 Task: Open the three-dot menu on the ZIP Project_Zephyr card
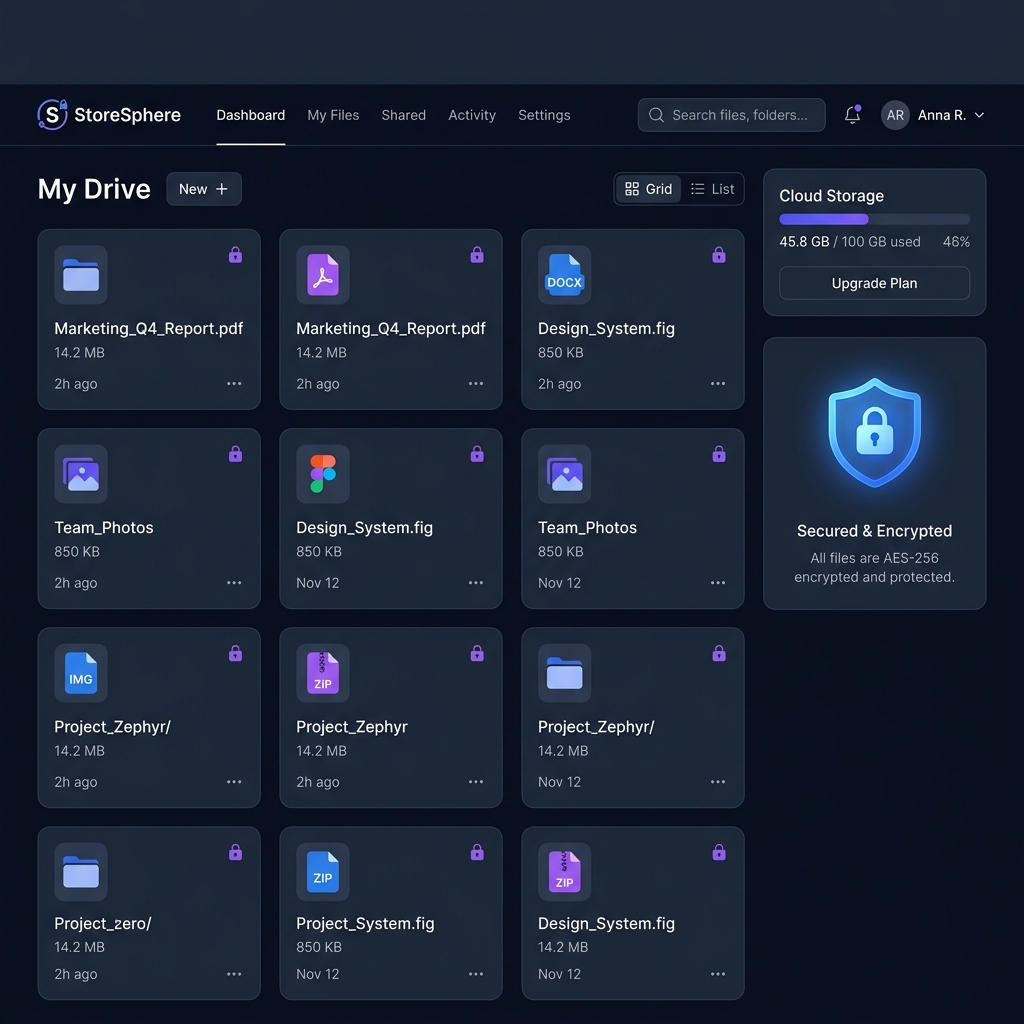pos(476,782)
